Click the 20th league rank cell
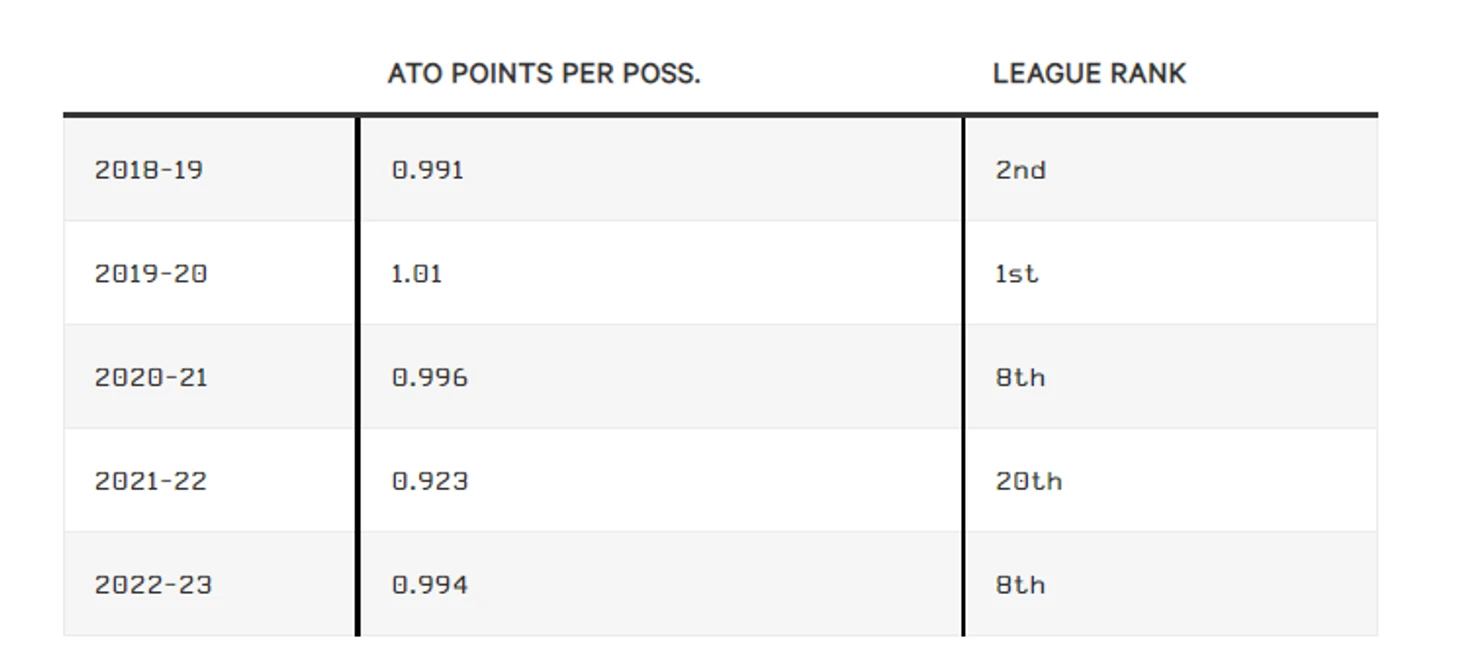Viewport: 1460px width, 662px height. pos(1028,481)
